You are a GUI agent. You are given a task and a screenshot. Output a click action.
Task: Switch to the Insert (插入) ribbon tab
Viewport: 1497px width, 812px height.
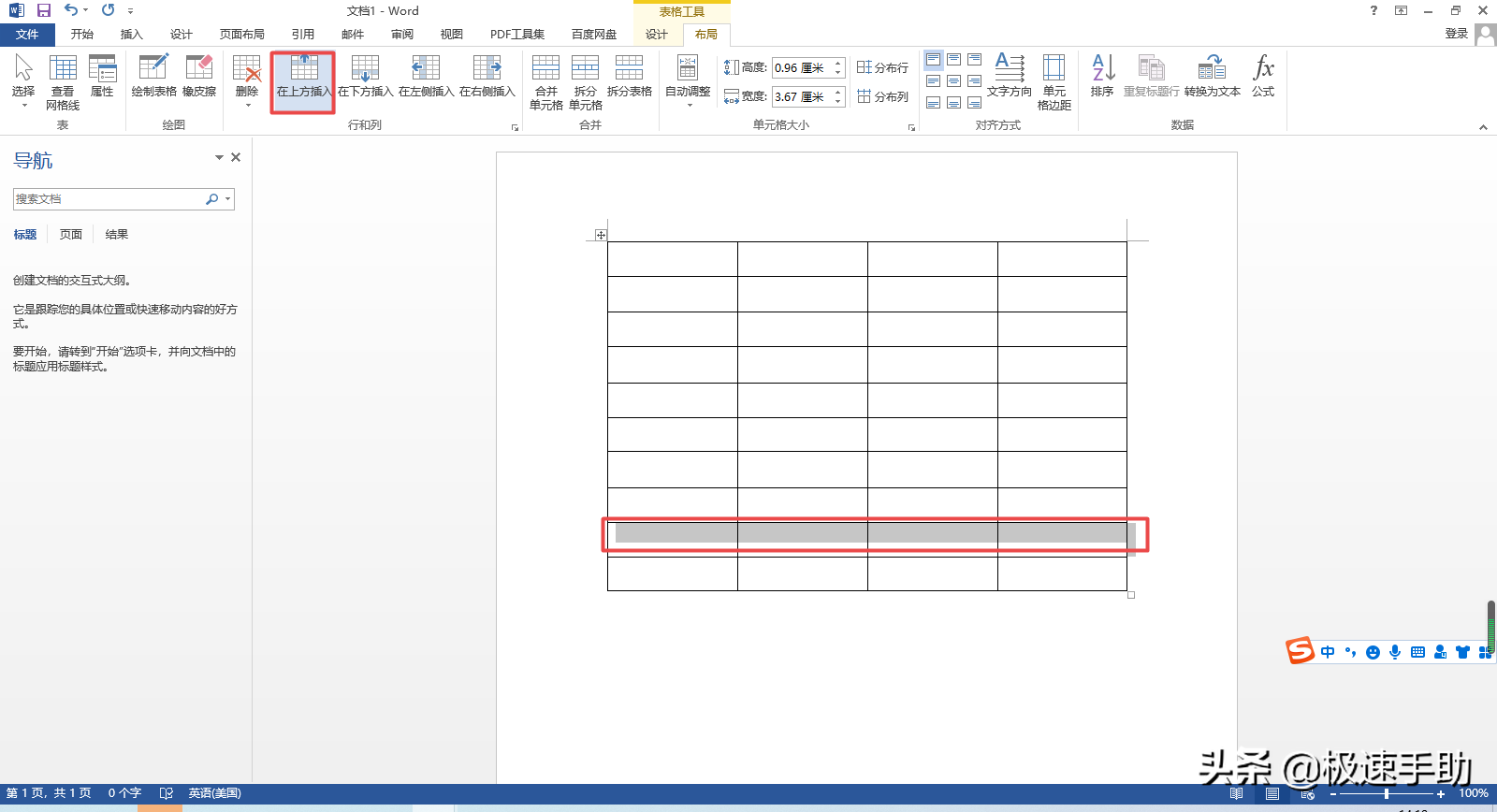[x=131, y=35]
